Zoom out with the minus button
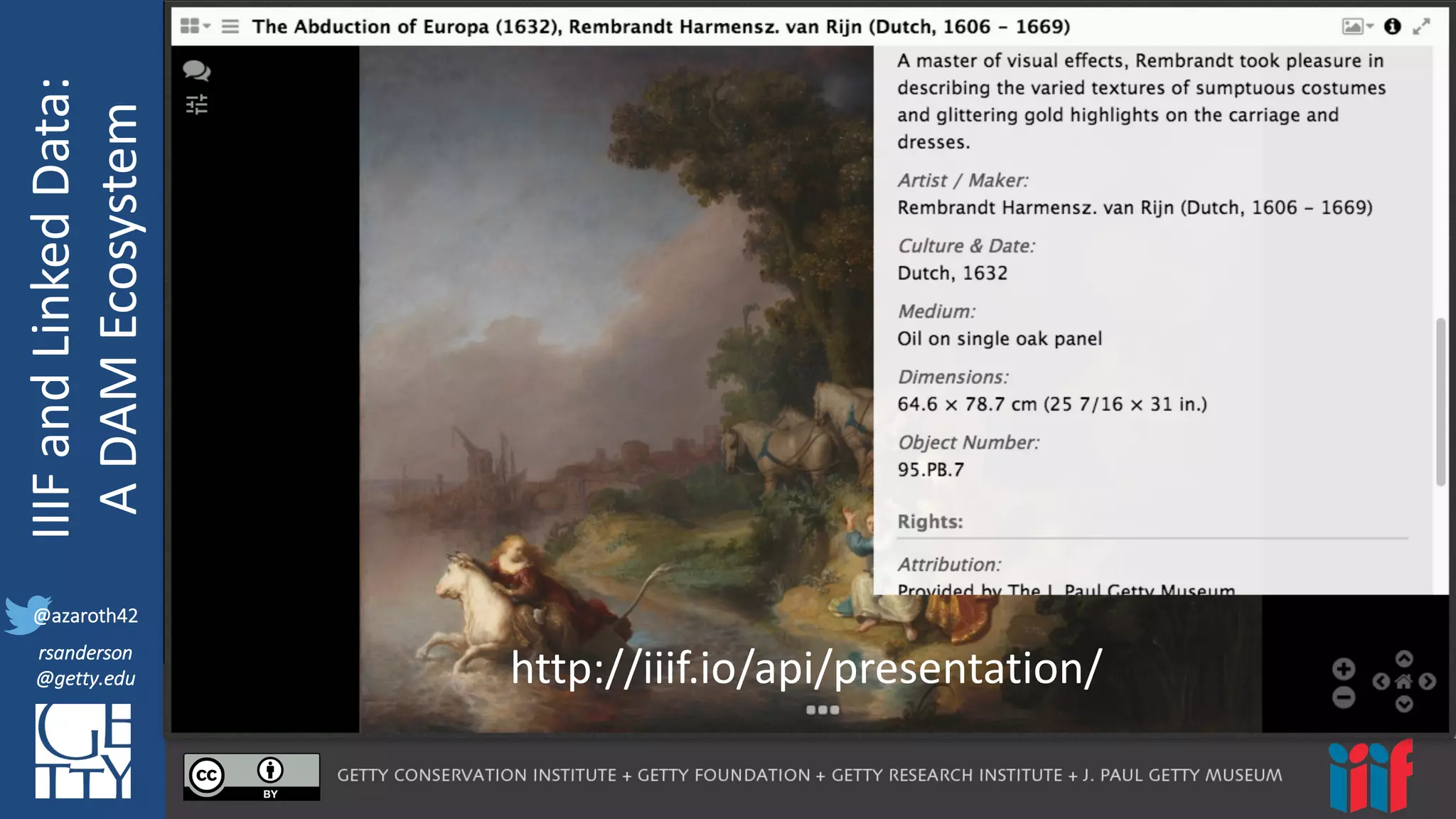1456x819 pixels. [x=1343, y=697]
